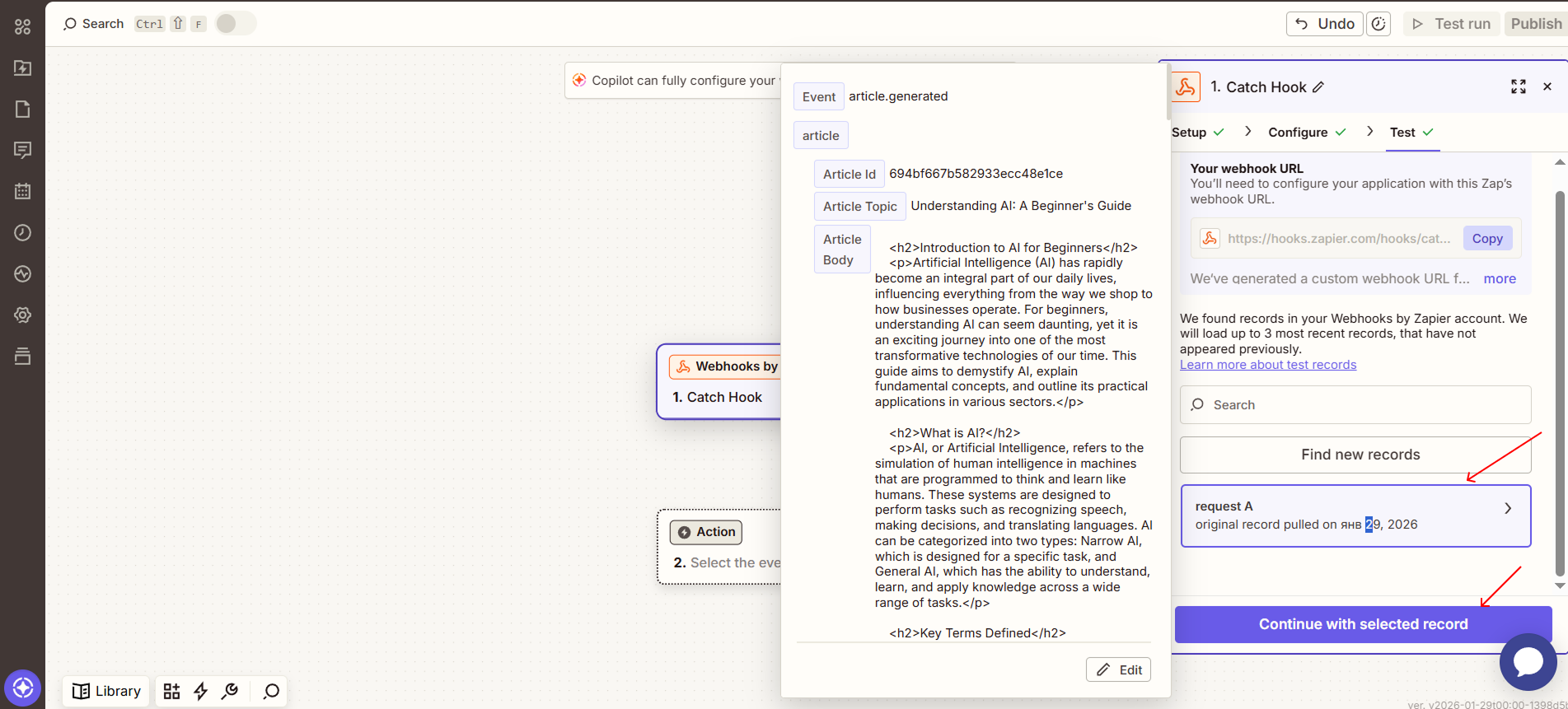Viewport: 1568px width, 709px height.
Task: Click the pencil icon to rename Catch Hook
Action: (1318, 87)
